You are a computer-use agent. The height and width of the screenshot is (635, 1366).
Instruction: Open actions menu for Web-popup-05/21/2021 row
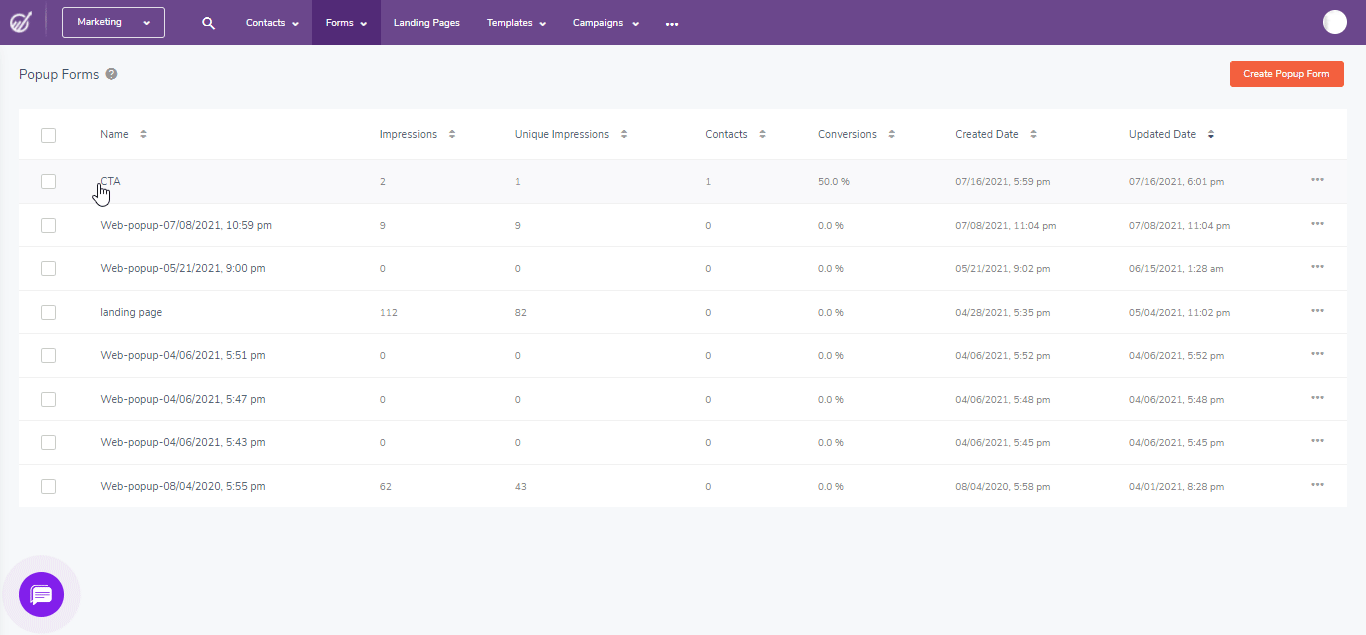pyautogui.click(x=1317, y=267)
